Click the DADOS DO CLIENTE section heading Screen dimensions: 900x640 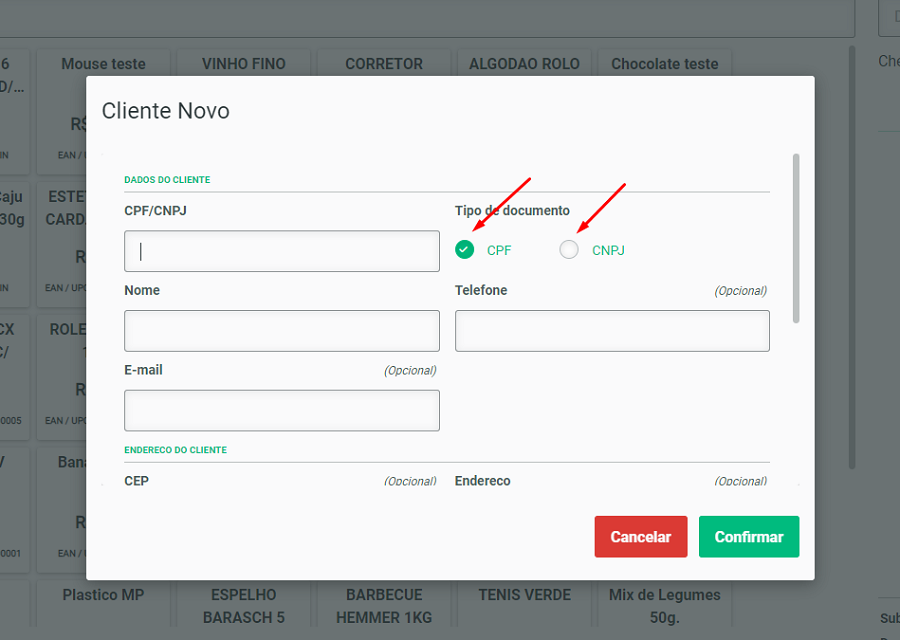167,180
